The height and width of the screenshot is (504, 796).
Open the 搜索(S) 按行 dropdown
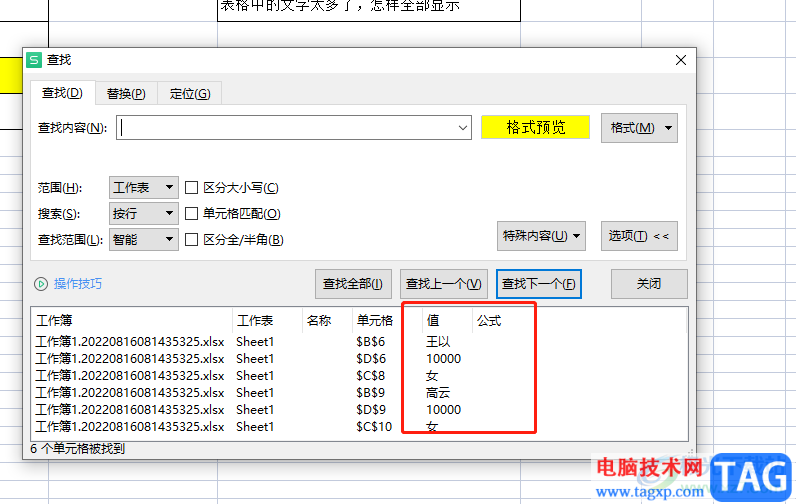(x=144, y=213)
